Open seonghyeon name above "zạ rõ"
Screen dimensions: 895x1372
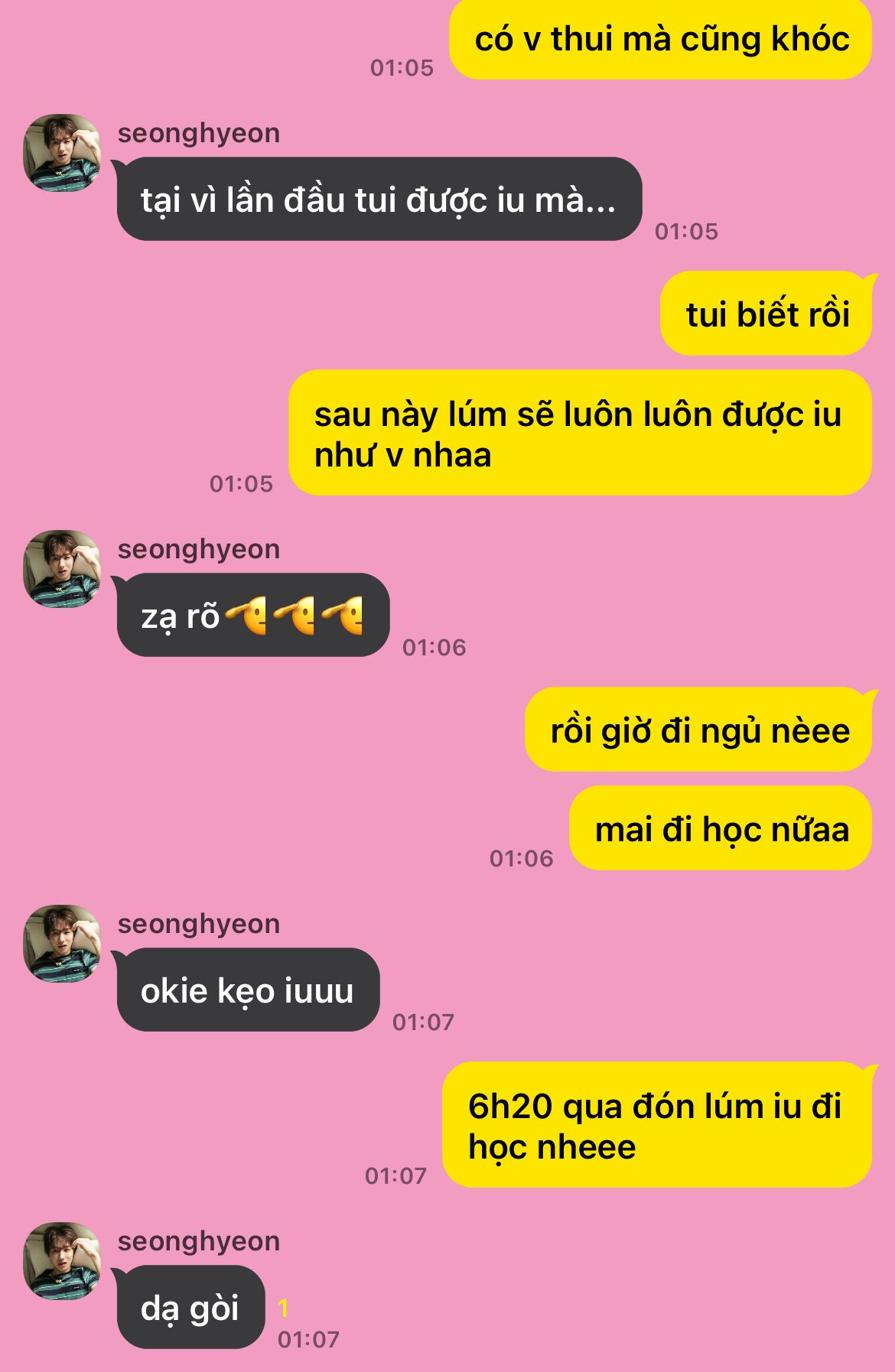[x=199, y=549]
